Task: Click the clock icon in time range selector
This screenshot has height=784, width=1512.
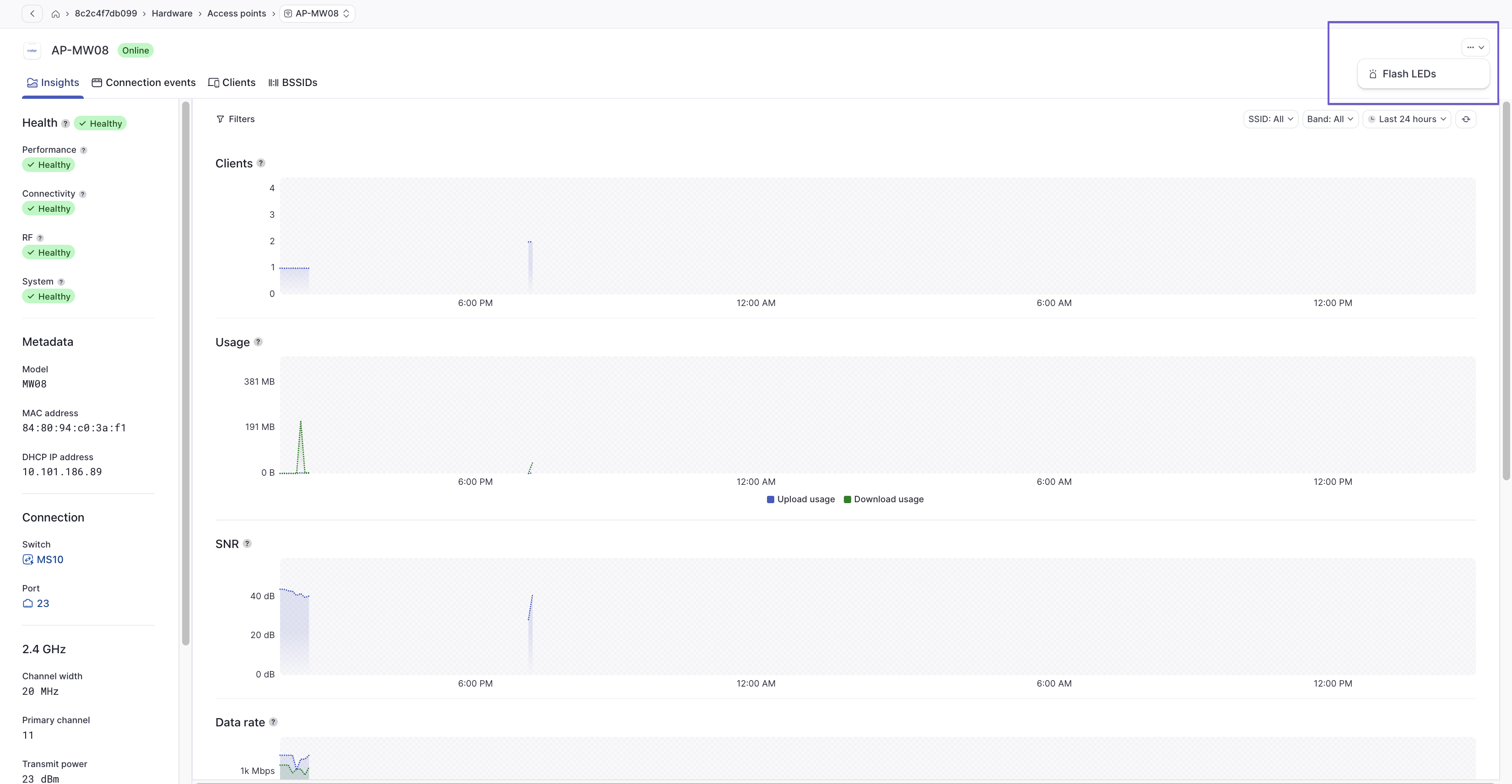Action: point(1372,119)
